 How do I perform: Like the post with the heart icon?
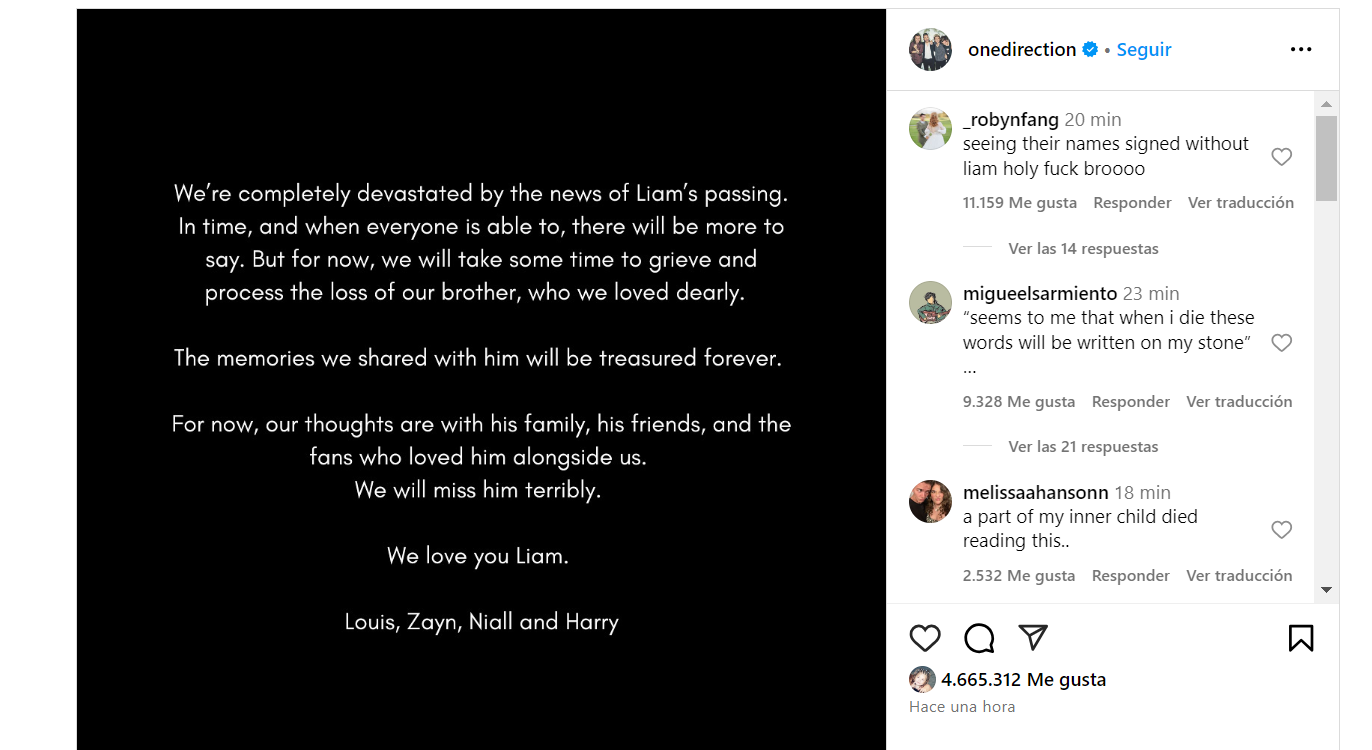(x=925, y=638)
